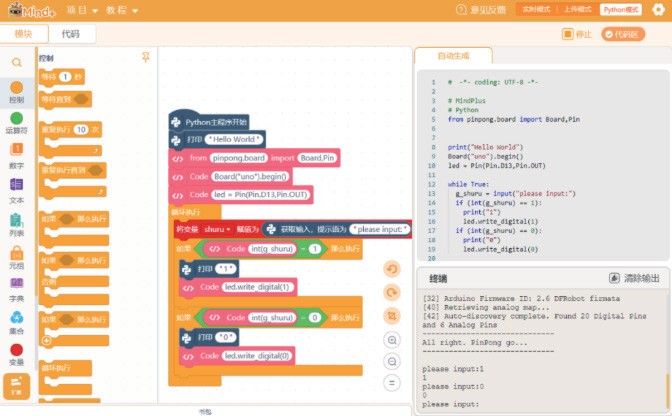Toggle the 代码区 code area
This screenshot has height=416, width=672.
(623, 34)
